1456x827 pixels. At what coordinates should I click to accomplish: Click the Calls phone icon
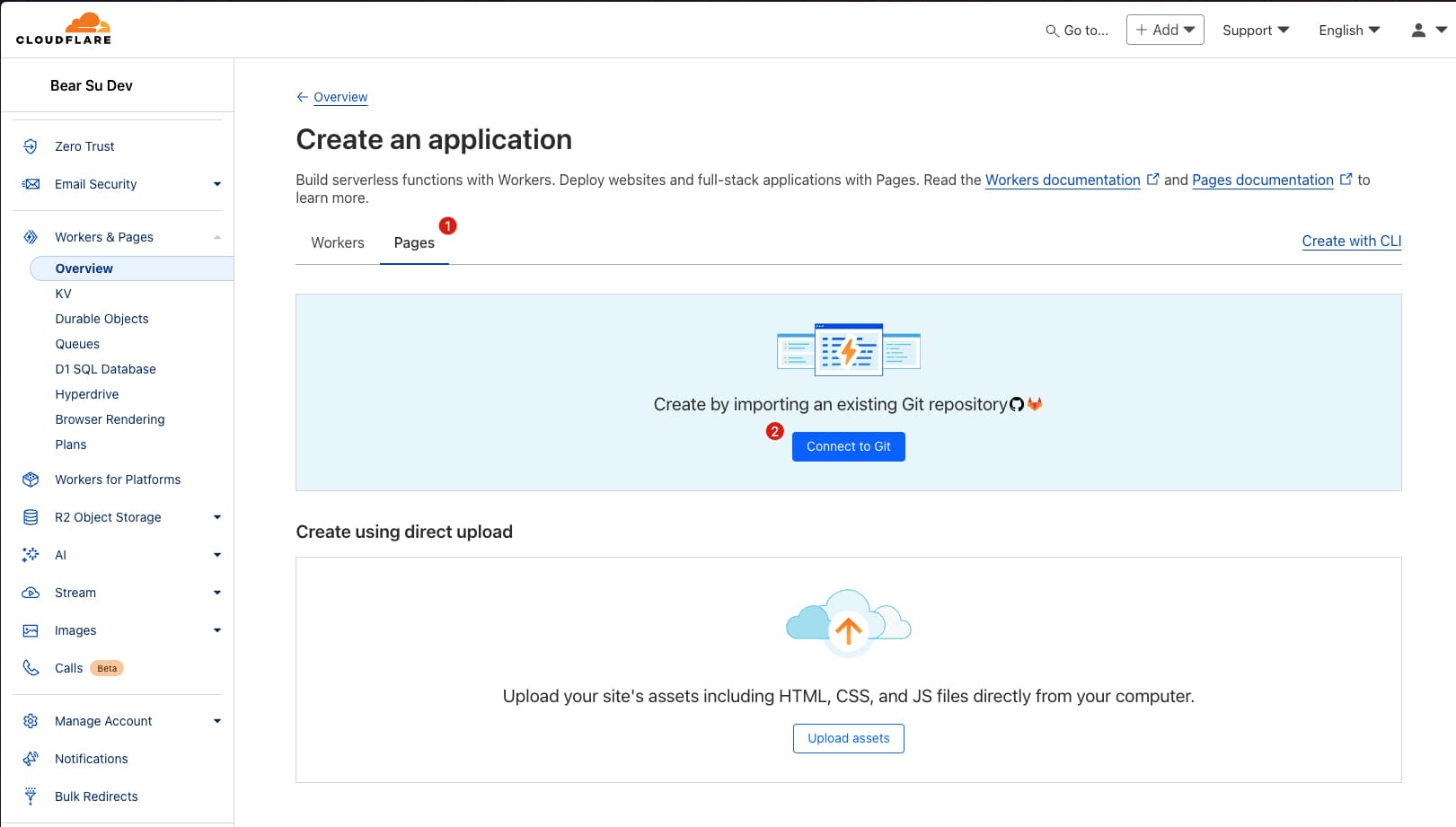(x=31, y=668)
